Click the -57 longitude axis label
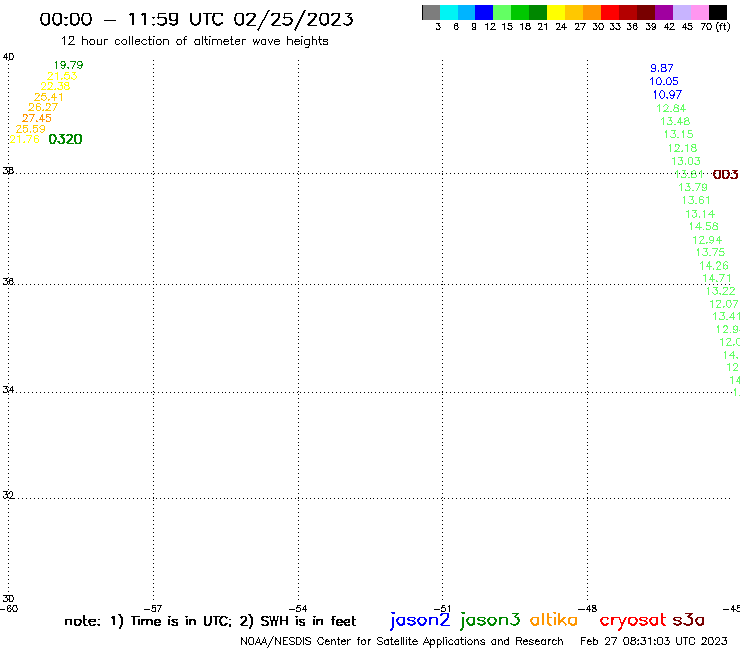Screen dimensions: 740x650 tap(153, 609)
